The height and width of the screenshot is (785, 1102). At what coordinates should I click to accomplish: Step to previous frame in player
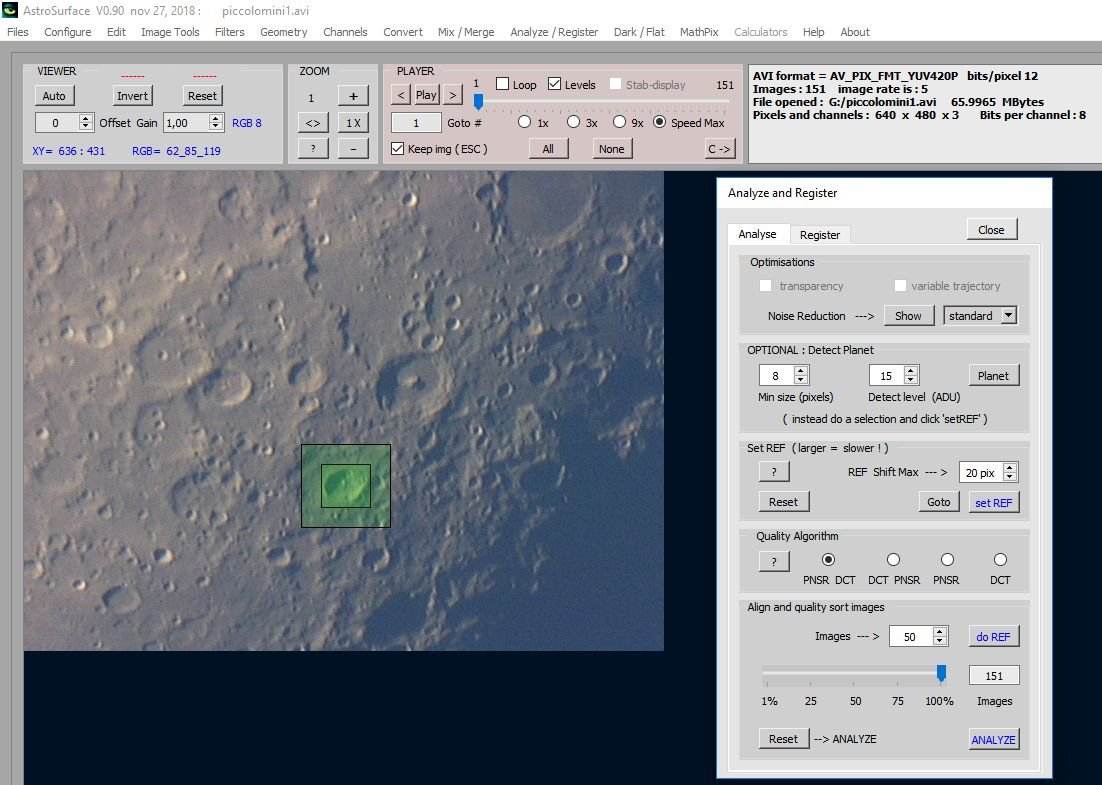tap(401, 95)
